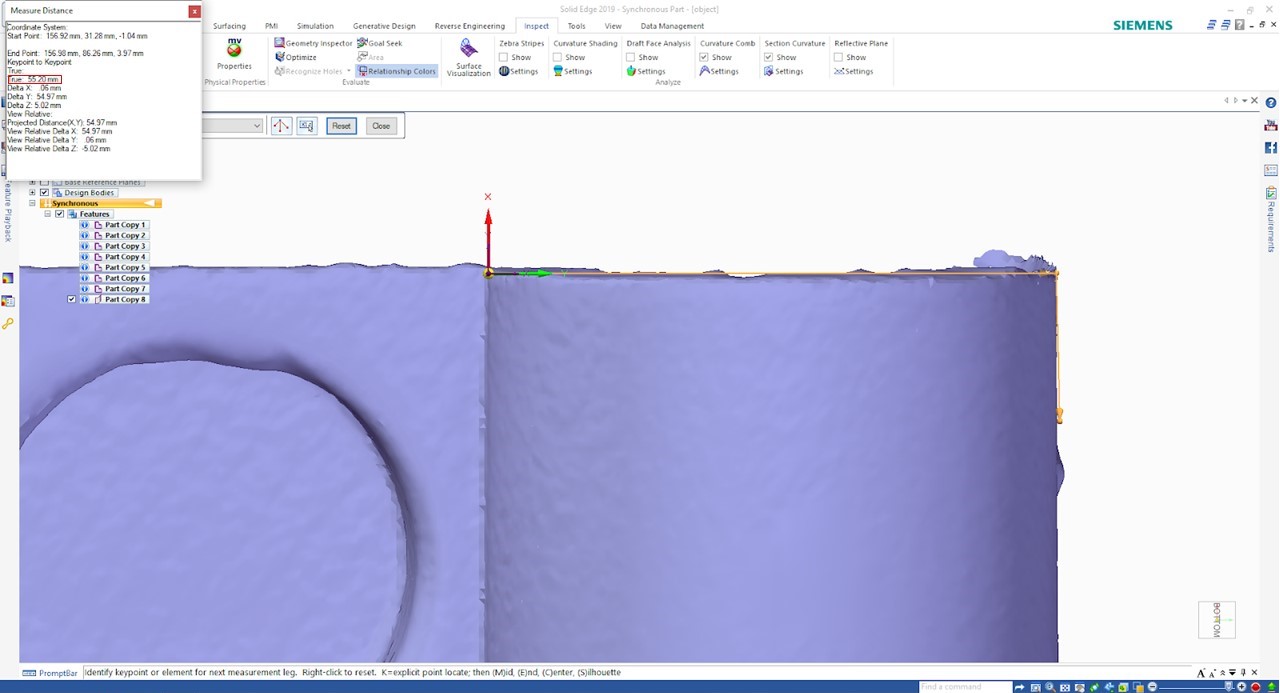Open the YouTube panel in right sidebar
The height and width of the screenshot is (693, 1280).
pyautogui.click(x=1271, y=125)
